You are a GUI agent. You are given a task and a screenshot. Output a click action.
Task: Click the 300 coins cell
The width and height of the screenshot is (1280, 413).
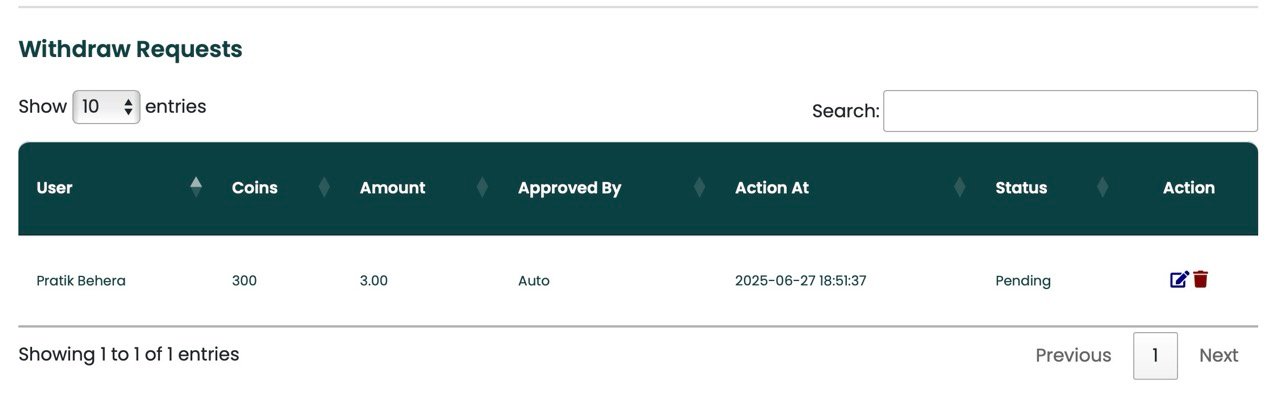pos(244,281)
